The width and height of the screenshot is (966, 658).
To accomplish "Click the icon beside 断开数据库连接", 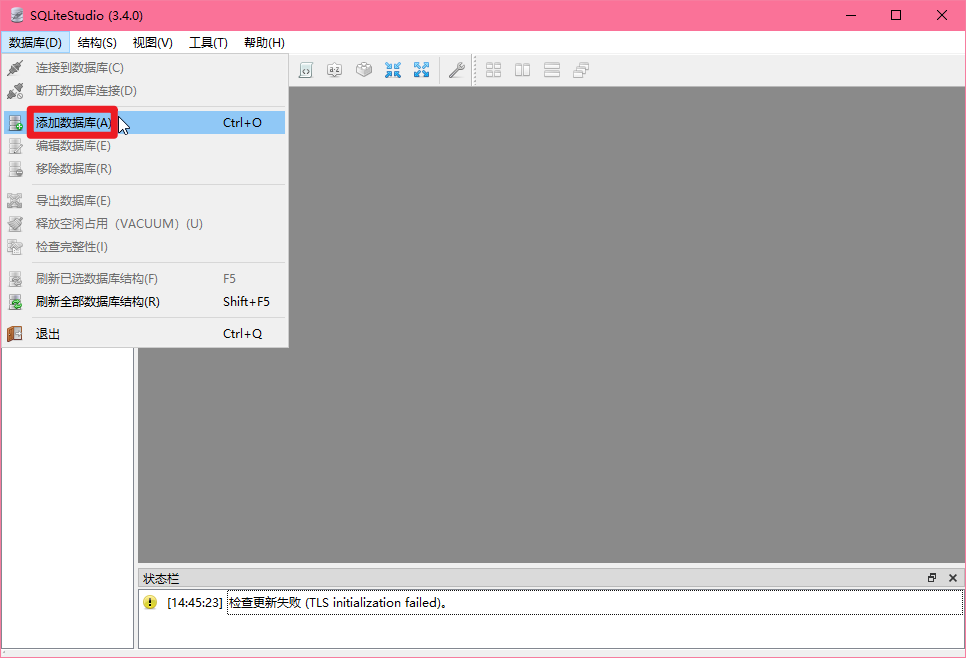I will 15,91.
